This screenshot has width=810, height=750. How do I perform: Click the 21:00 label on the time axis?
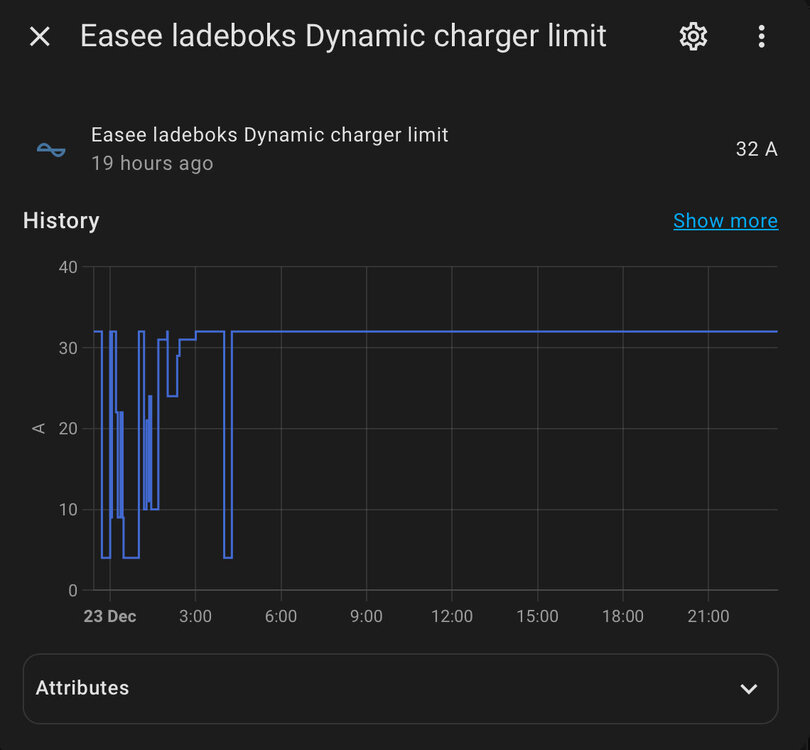click(708, 616)
